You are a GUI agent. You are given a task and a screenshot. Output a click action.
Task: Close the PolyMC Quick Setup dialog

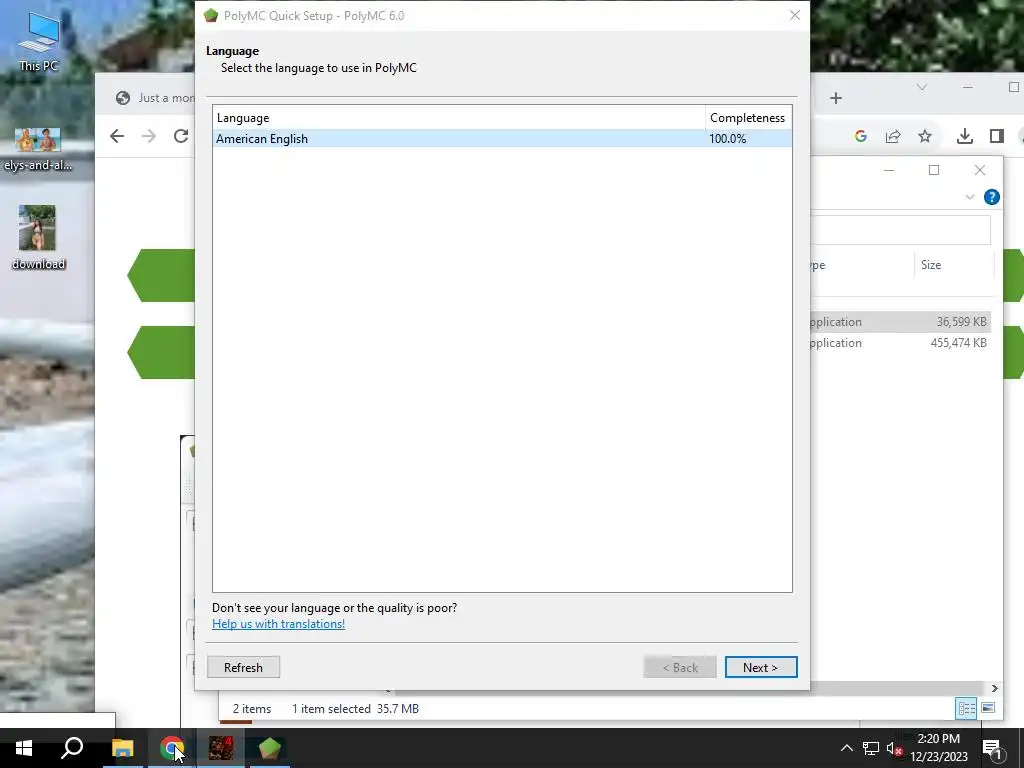[795, 15]
